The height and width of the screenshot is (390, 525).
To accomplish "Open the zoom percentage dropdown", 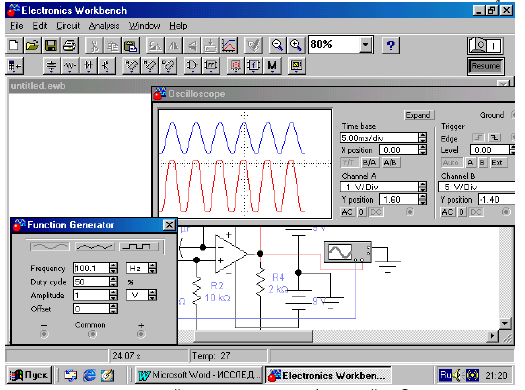I will tap(365, 44).
